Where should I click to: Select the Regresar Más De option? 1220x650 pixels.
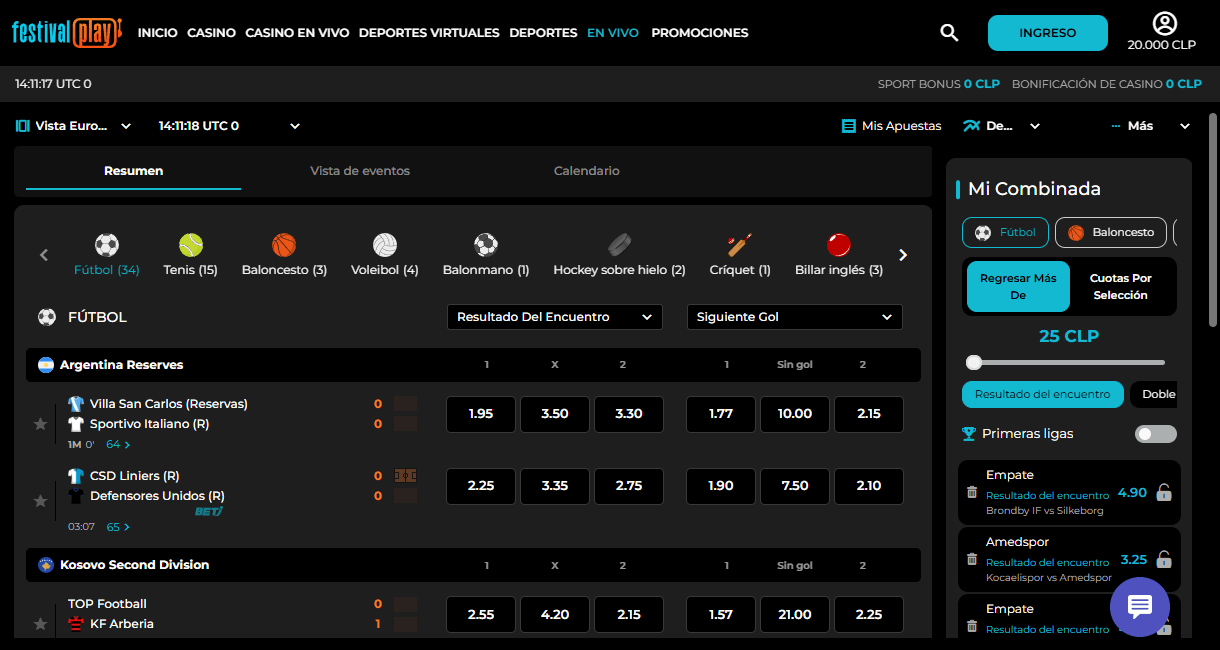click(1018, 287)
